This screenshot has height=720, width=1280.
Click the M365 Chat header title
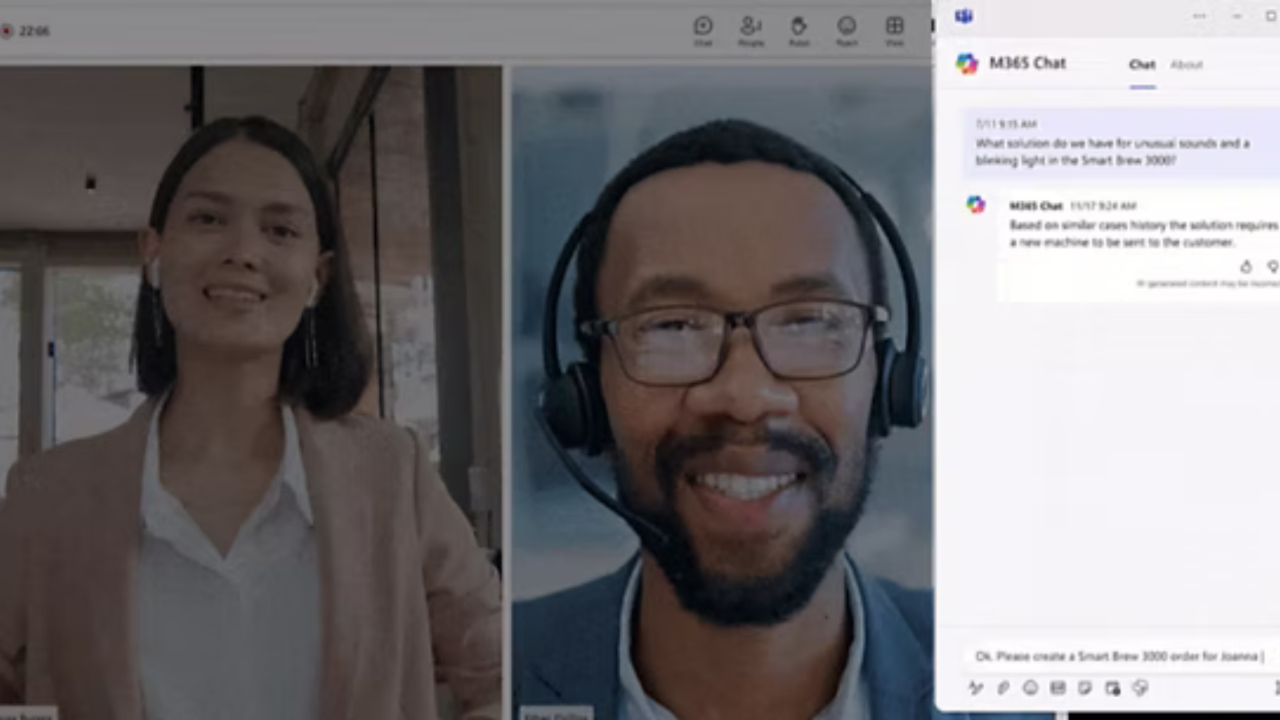1027,63
